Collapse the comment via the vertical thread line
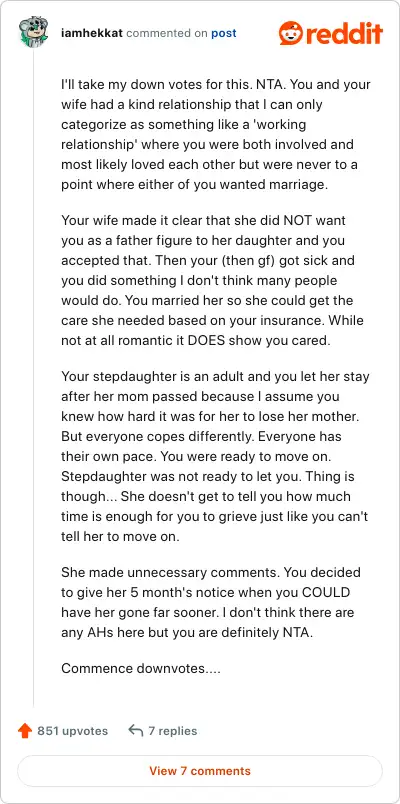400x804 pixels. pos(33,379)
